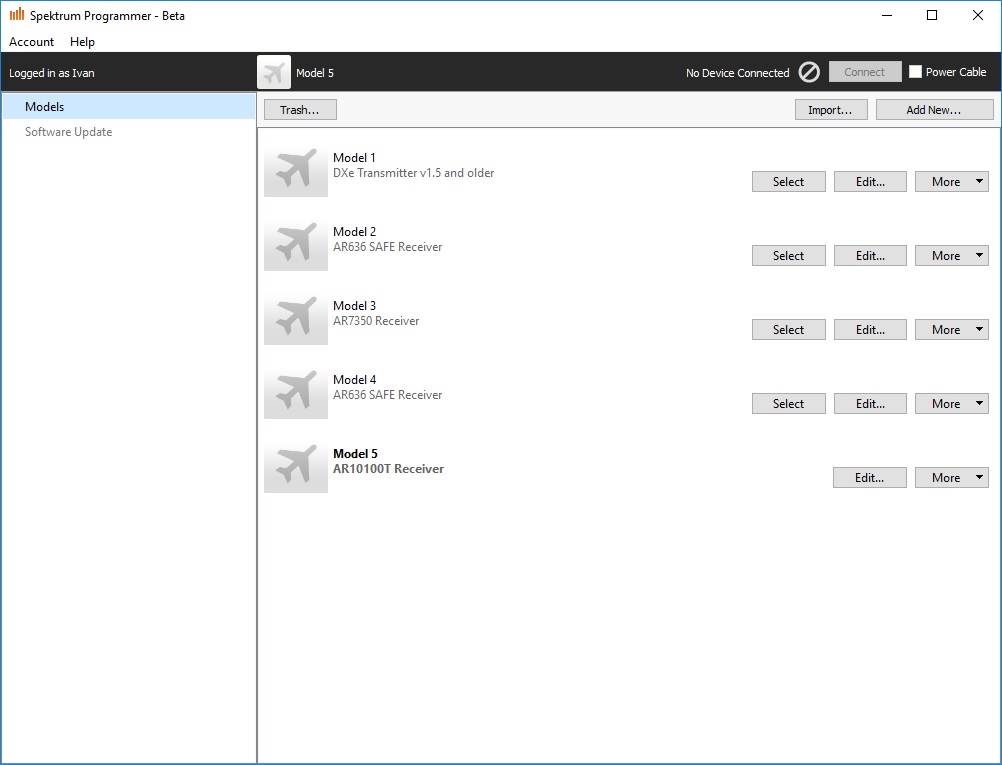1002x765 pixels.
Task: Open the More dropdown for Model 3
Action: pos(951,330)
